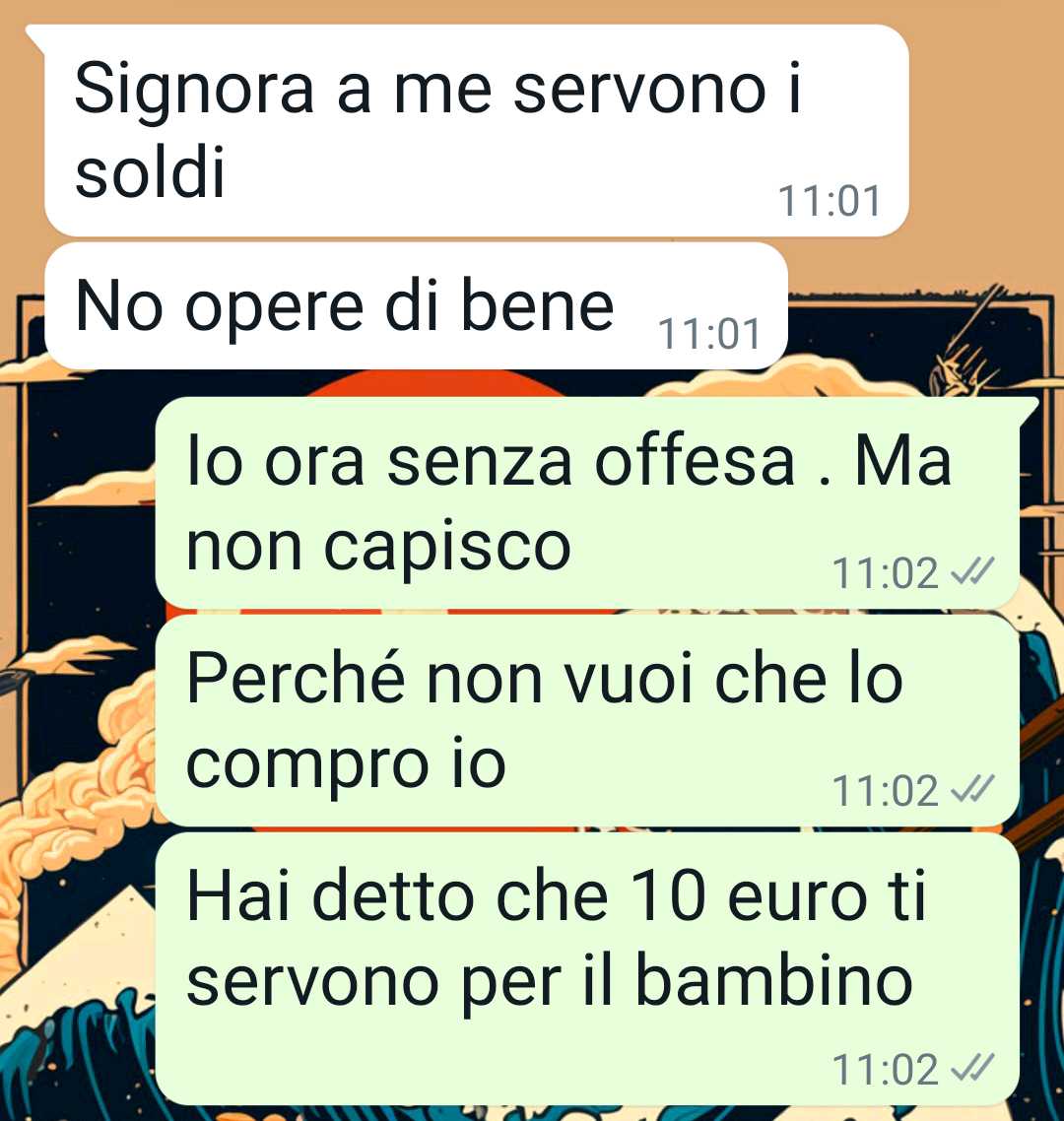Click the read-receipt checkmarks on 'non capisco' message
Image resolution: width=1064 pixels, height=1121 pixels.
click(972, 572)
